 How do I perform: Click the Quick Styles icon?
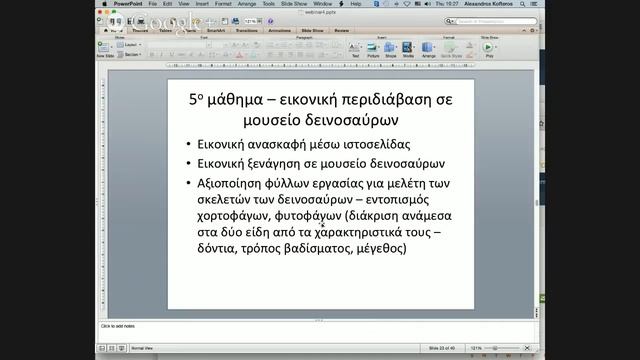pyautogui.click(x=450, y=47)
